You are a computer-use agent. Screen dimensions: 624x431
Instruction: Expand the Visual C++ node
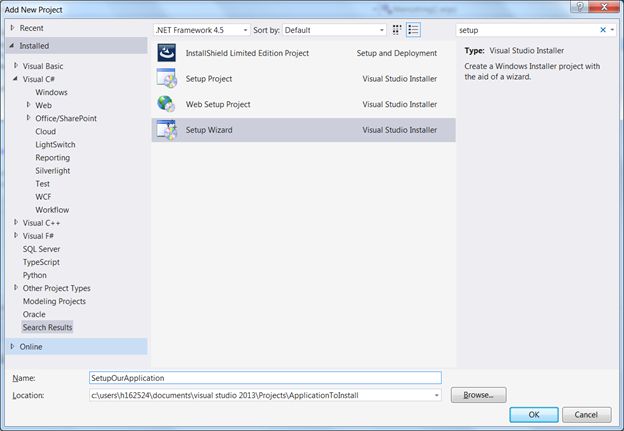[x=16, y=222]
